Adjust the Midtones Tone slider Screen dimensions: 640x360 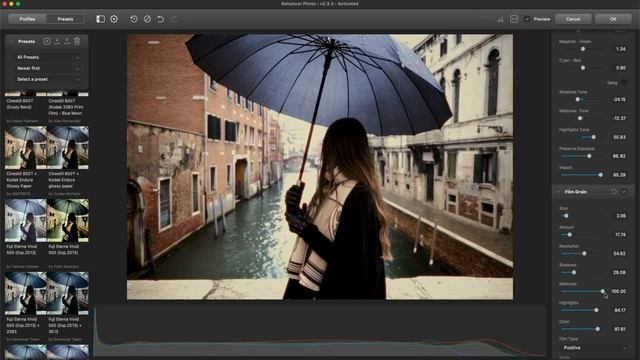[580, 118]
